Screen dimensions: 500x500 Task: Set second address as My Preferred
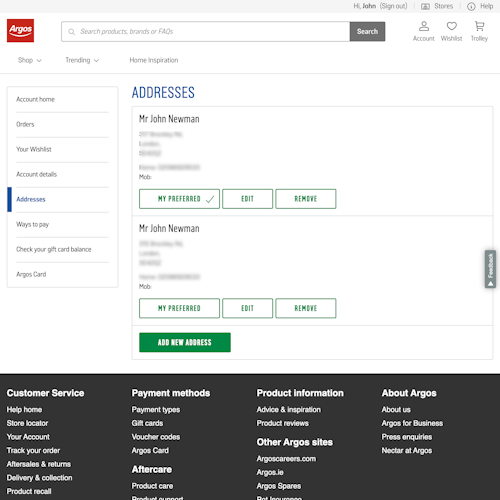[179, 308]
